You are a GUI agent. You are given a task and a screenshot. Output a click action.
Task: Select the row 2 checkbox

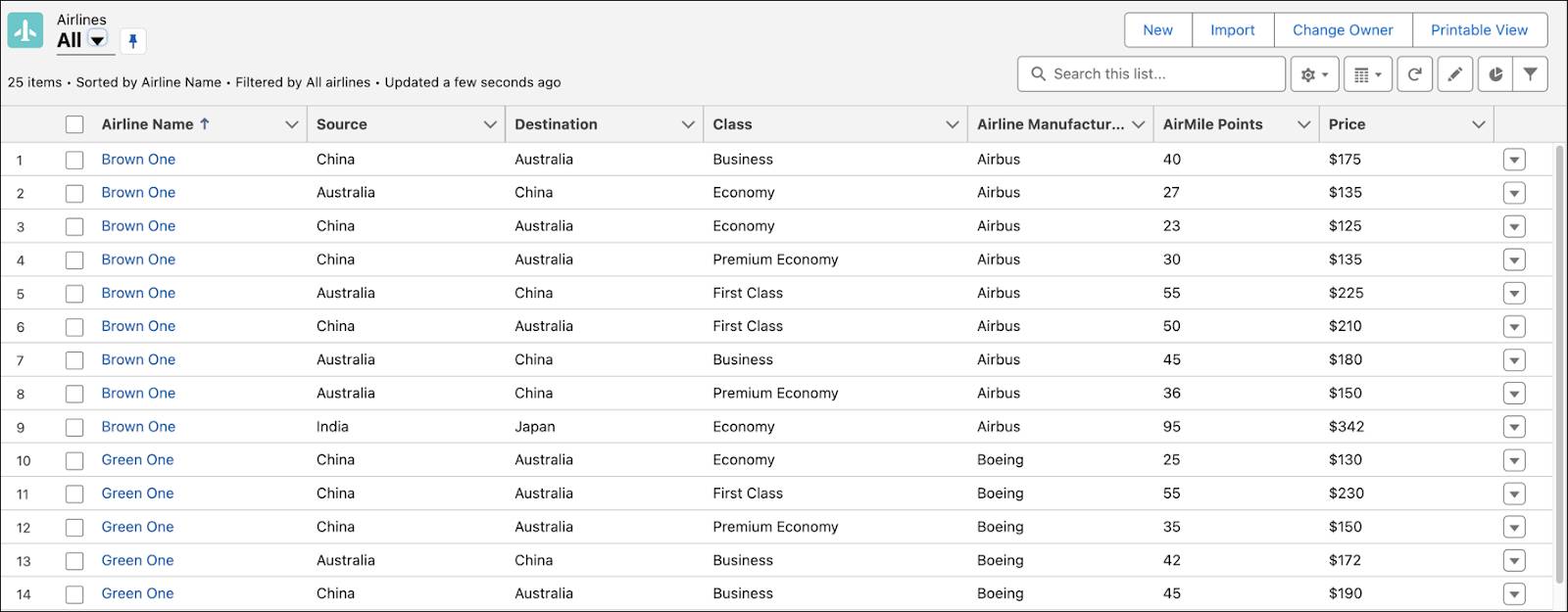click(74, 193)
